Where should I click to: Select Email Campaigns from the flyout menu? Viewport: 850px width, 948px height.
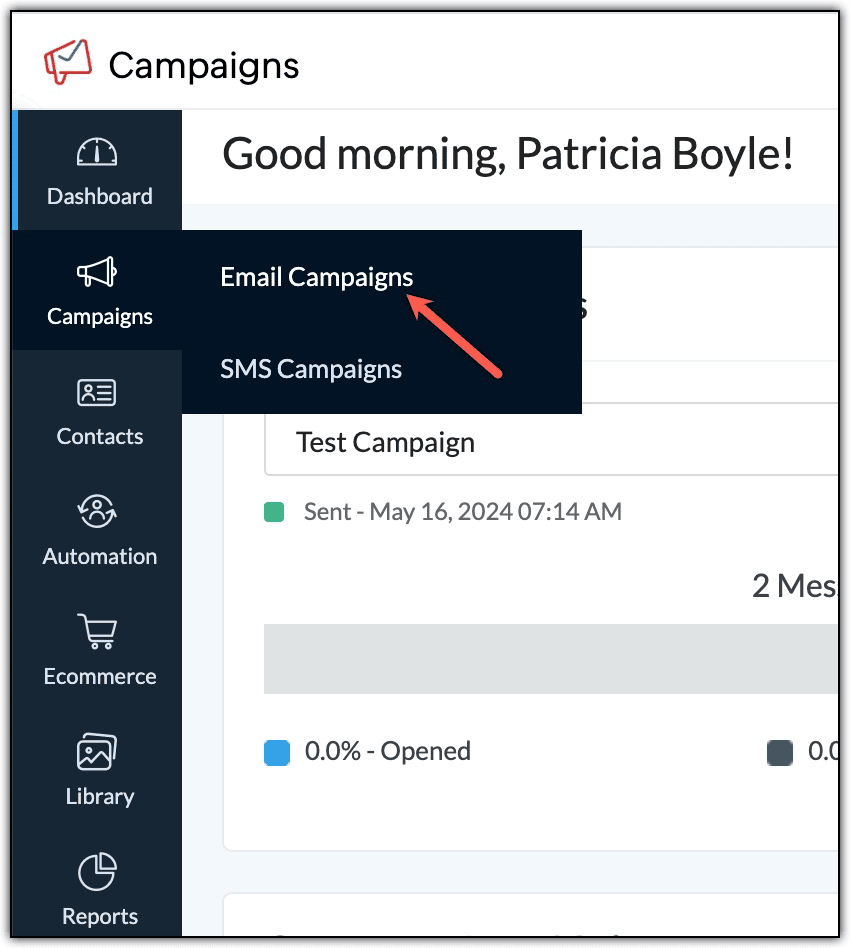pos(316,277)
